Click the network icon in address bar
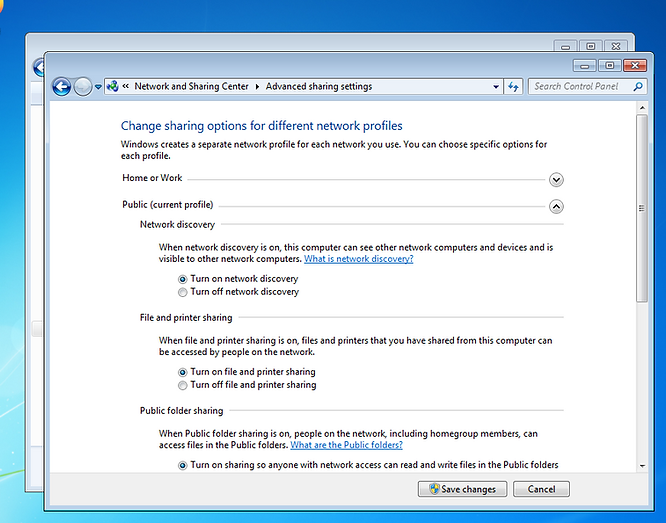 [x=113, y=86]
